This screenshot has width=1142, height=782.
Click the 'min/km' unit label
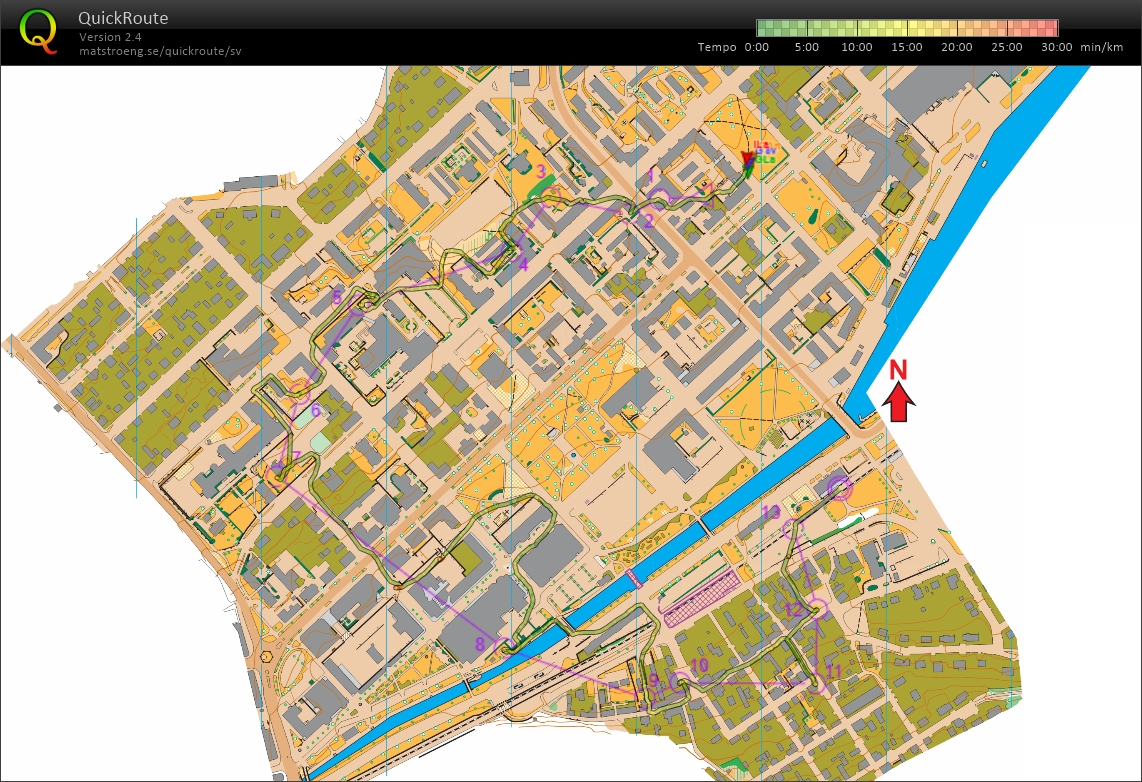pyautogui.click(x=1101, y=47)
